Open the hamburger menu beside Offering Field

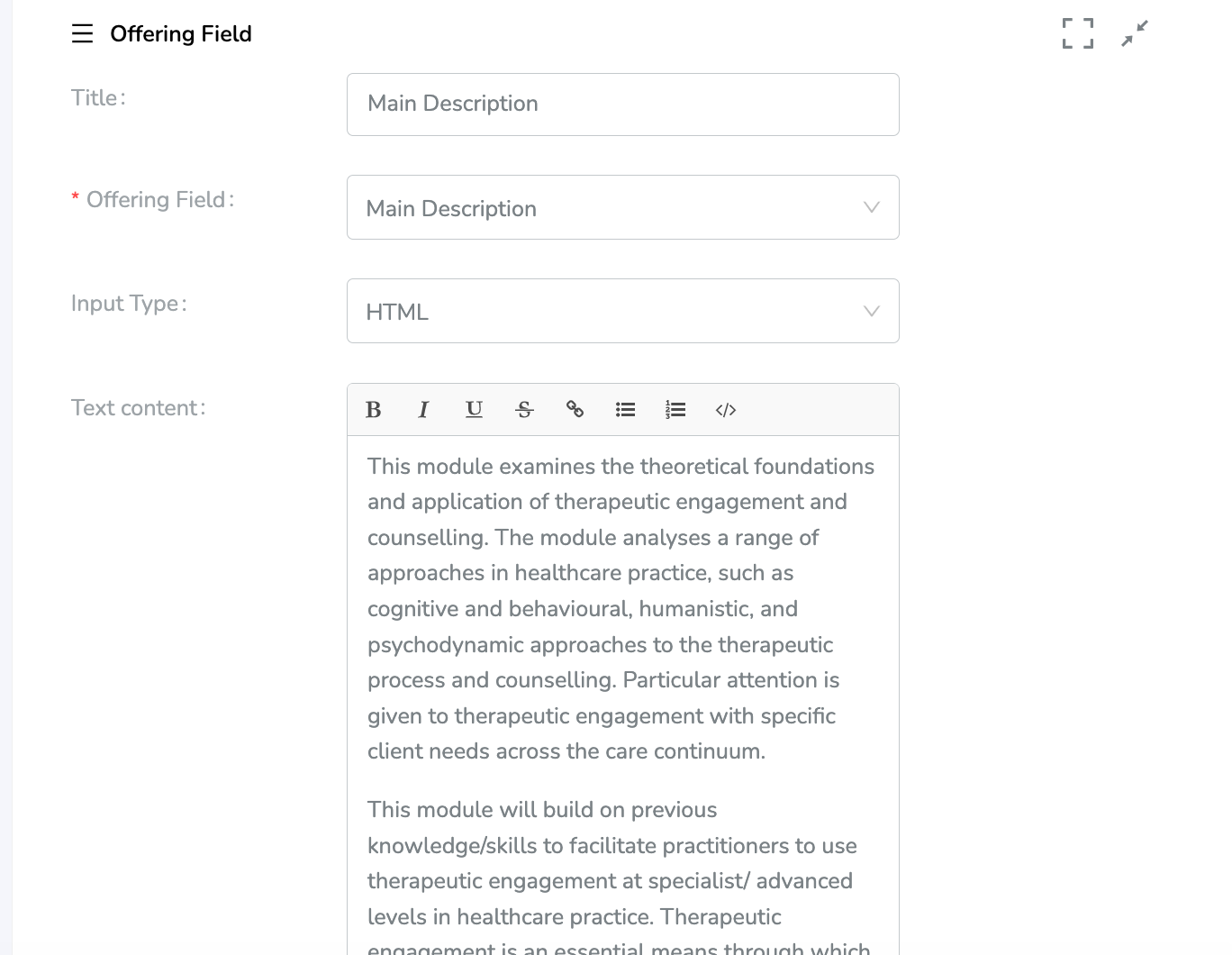coord(82,34)
